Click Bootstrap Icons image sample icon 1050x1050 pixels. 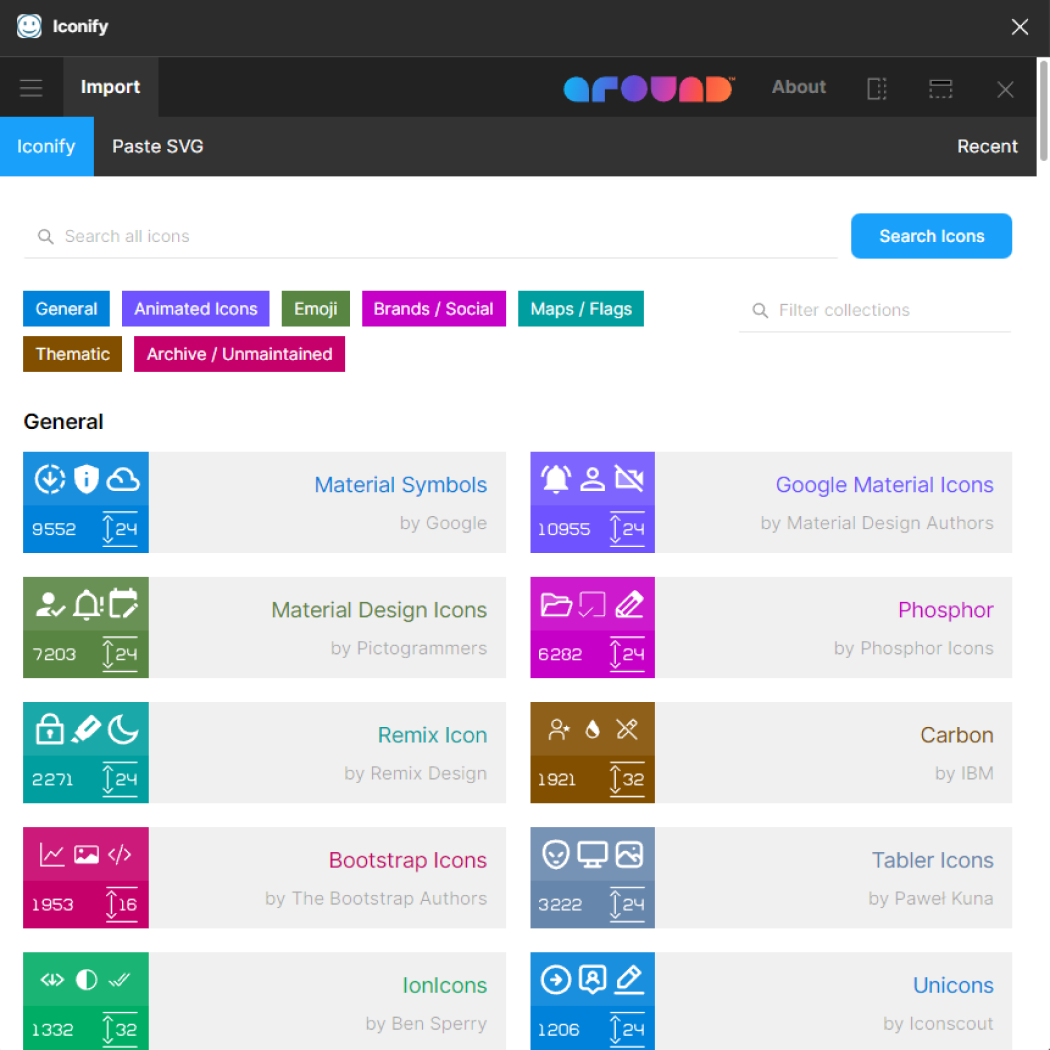point(86,854)
